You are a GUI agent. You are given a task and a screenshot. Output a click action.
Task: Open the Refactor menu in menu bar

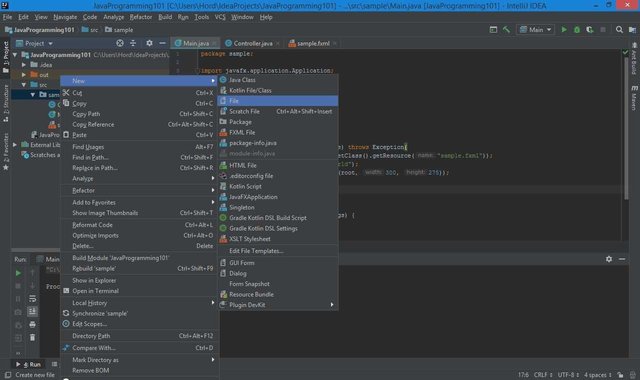click(x=141, y=17)
